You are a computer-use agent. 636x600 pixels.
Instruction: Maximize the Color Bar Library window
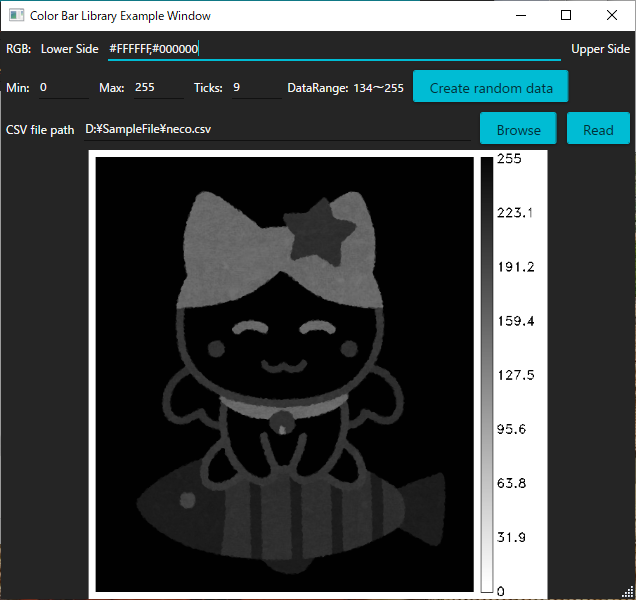[x=566, y=15]
